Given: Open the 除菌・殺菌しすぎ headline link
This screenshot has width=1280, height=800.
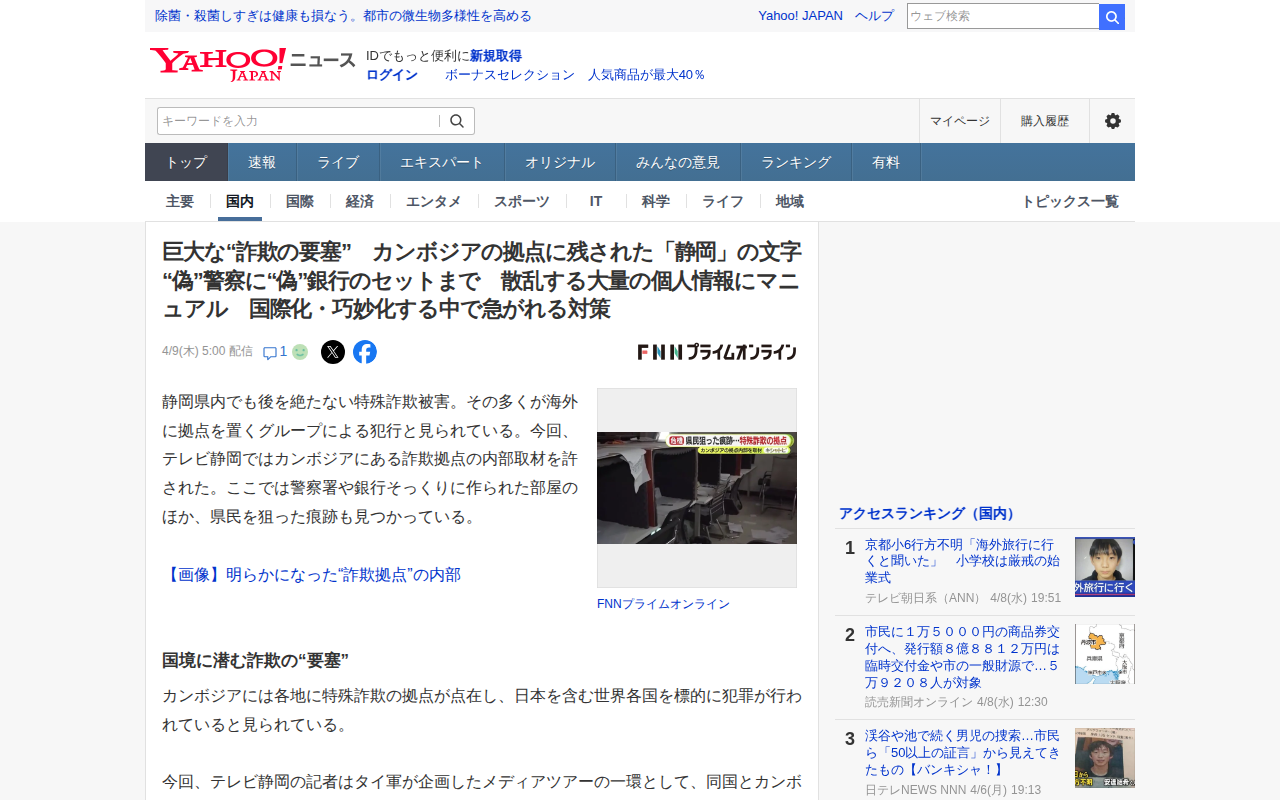Looking at the screenshot, I should coord(344,16).
